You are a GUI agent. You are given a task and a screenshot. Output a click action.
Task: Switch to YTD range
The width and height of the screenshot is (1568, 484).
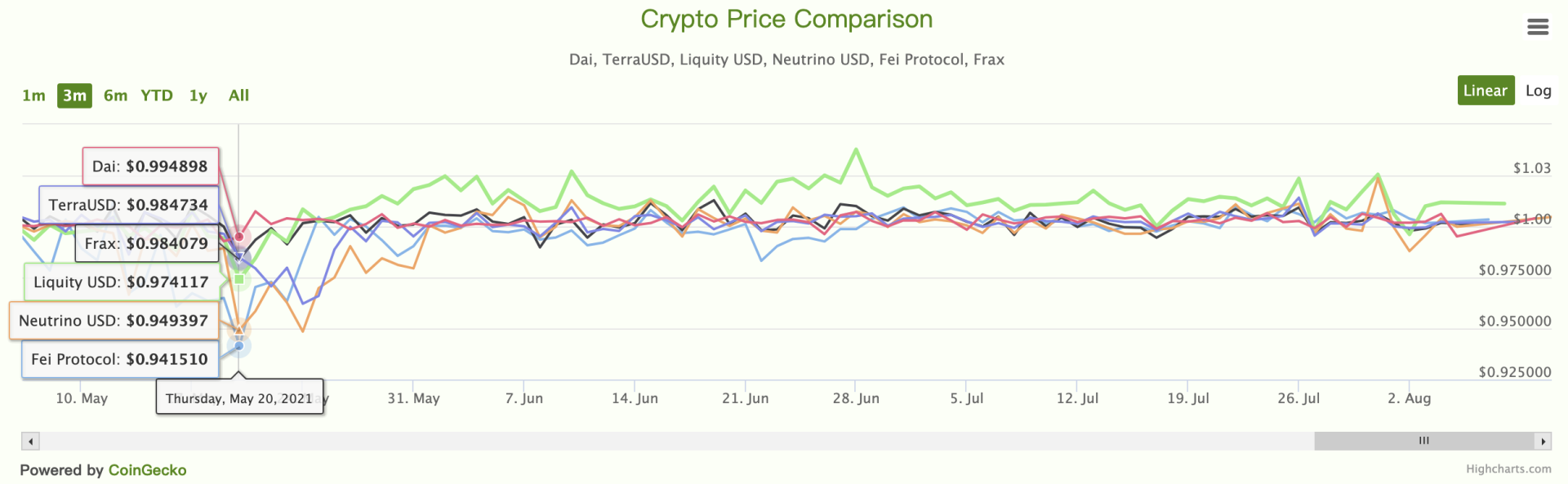(x=157, y=95)
